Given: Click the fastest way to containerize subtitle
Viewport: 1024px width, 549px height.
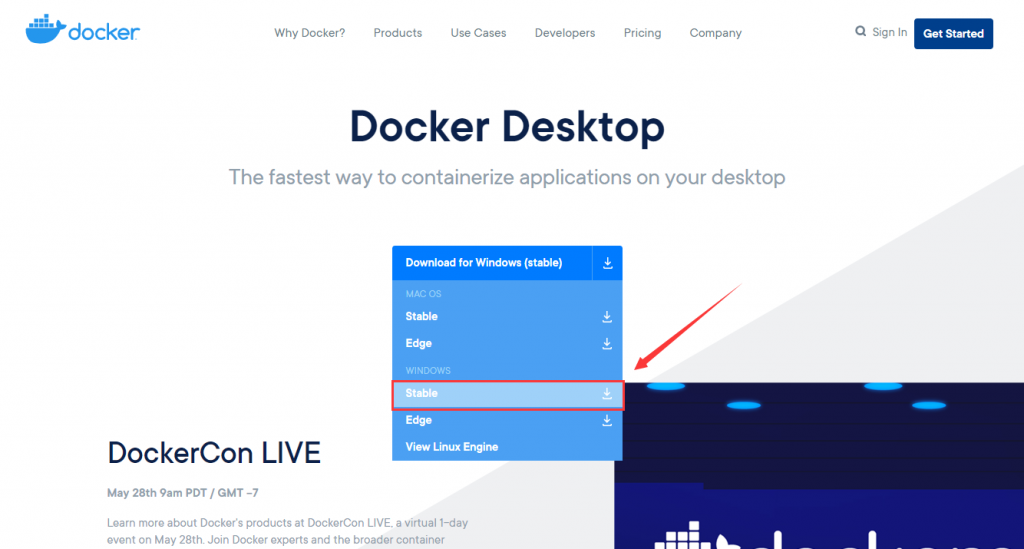Looking at the screenshot, I should pos(507,177).
